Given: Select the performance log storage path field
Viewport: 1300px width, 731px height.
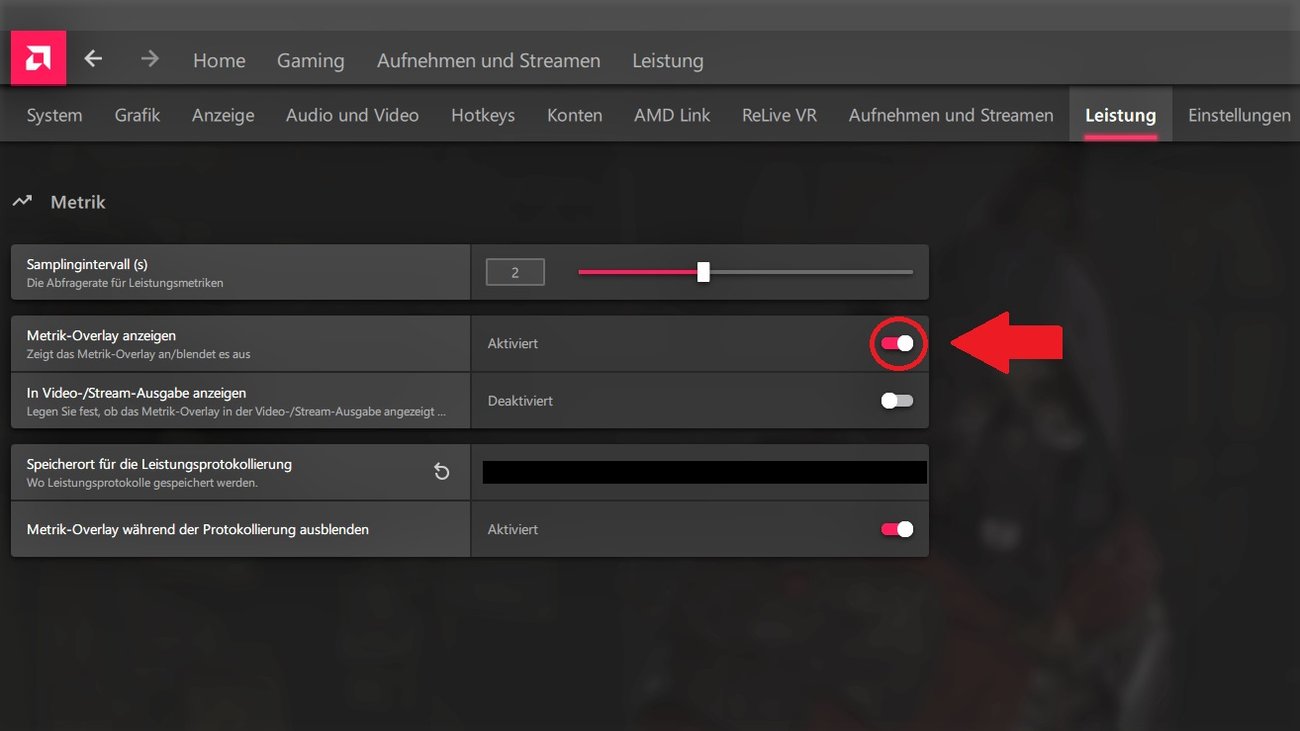Looking at the screenshot, I should [703, 471].
